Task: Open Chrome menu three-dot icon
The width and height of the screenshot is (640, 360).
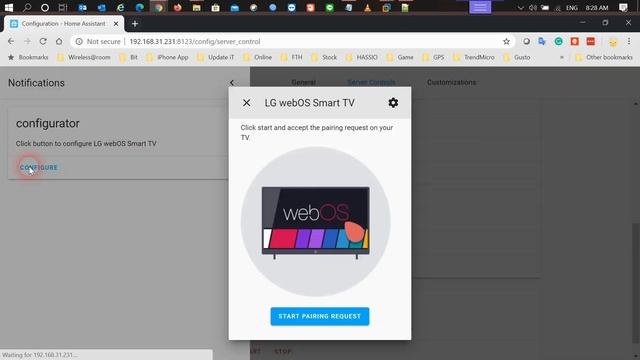Action: click(x=629, y=41)
